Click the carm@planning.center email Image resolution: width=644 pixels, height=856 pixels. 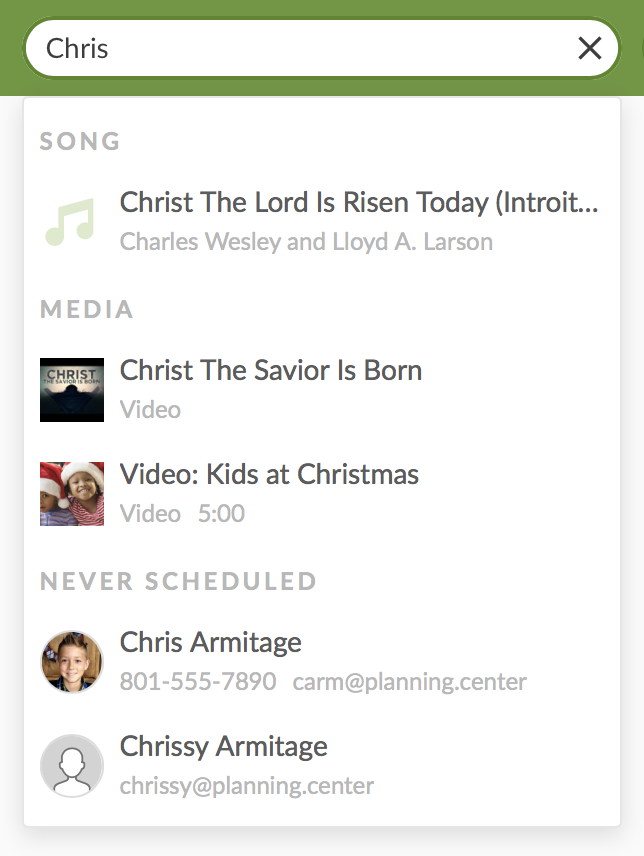pyautogui.click(x=410, y=682)
